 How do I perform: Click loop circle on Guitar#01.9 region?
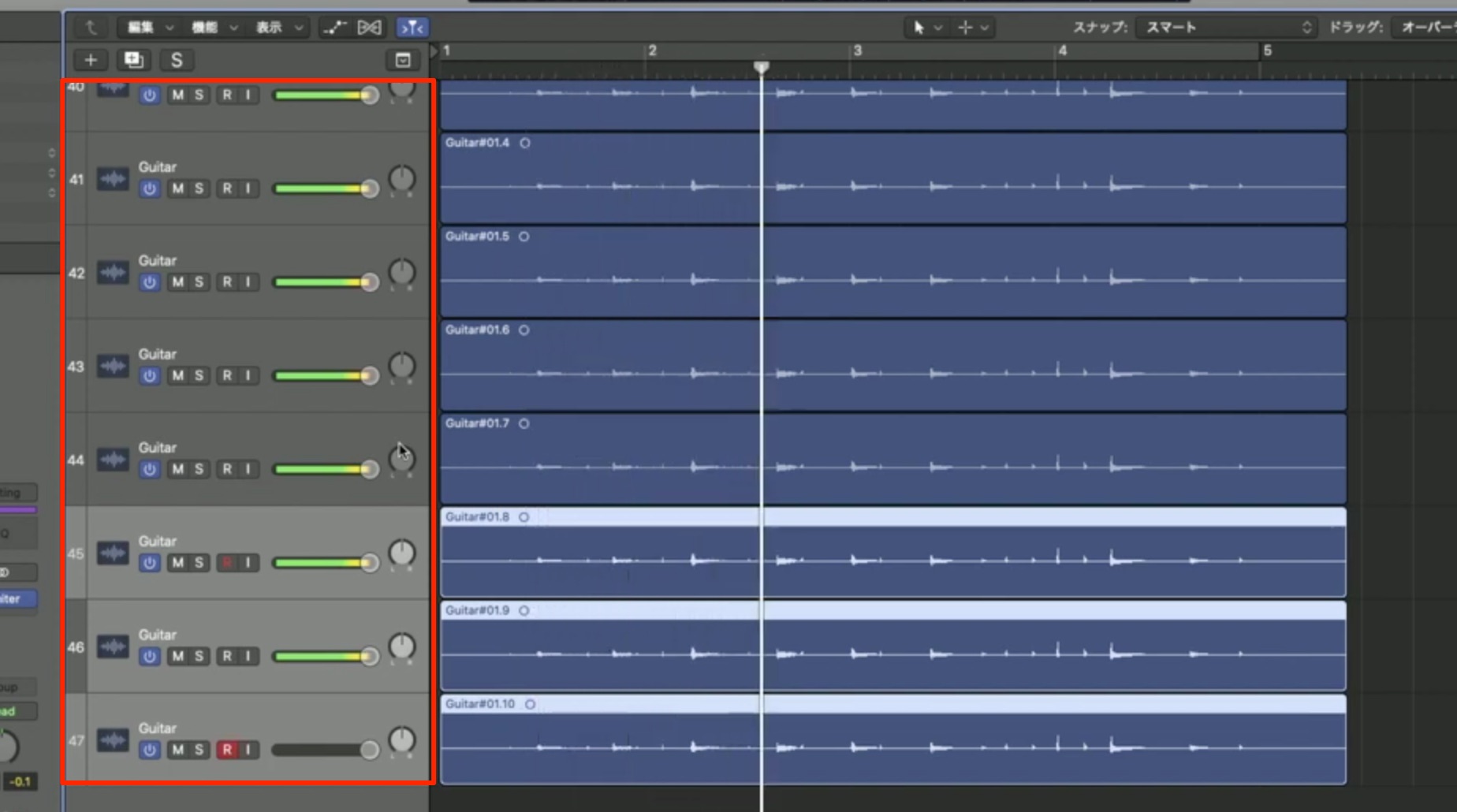[x=524, y=611]
